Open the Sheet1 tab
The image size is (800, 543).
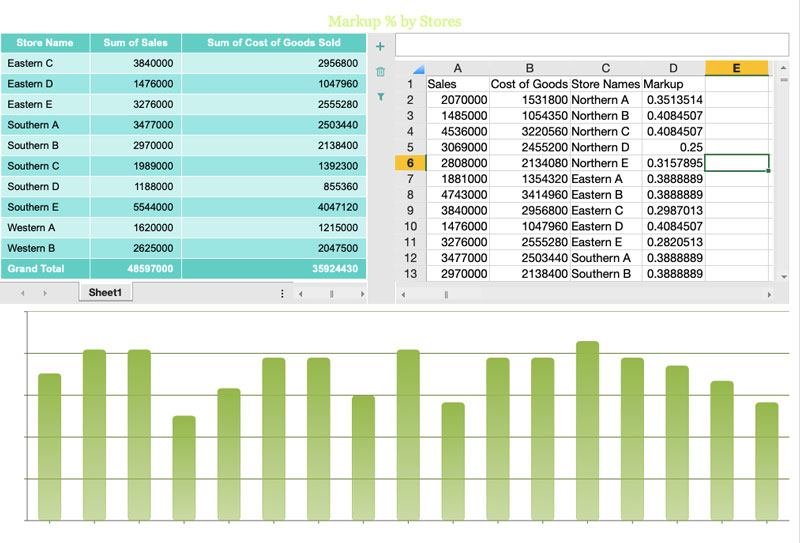(105, 293)
